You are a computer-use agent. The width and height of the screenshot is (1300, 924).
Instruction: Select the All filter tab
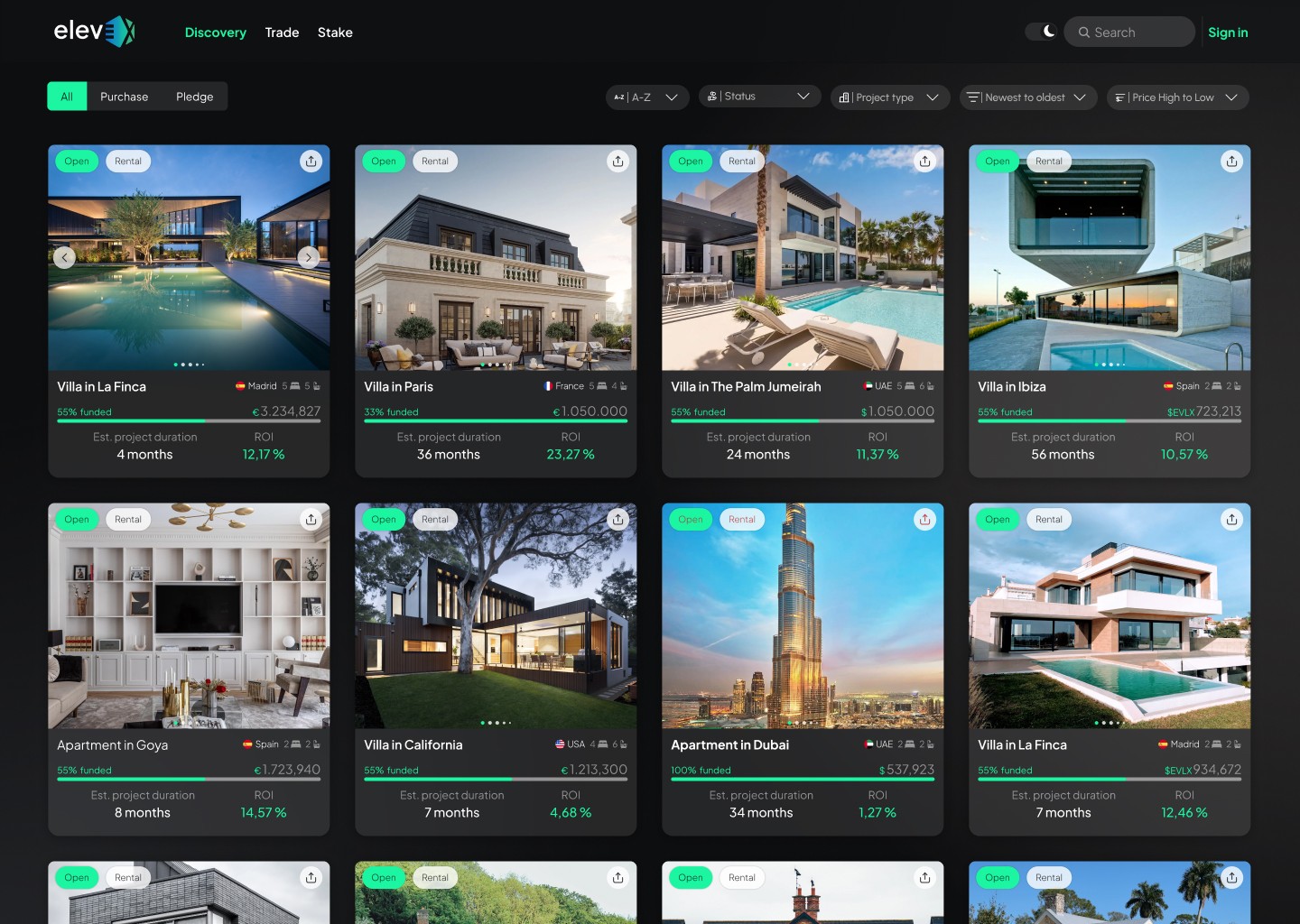(67, 97)
